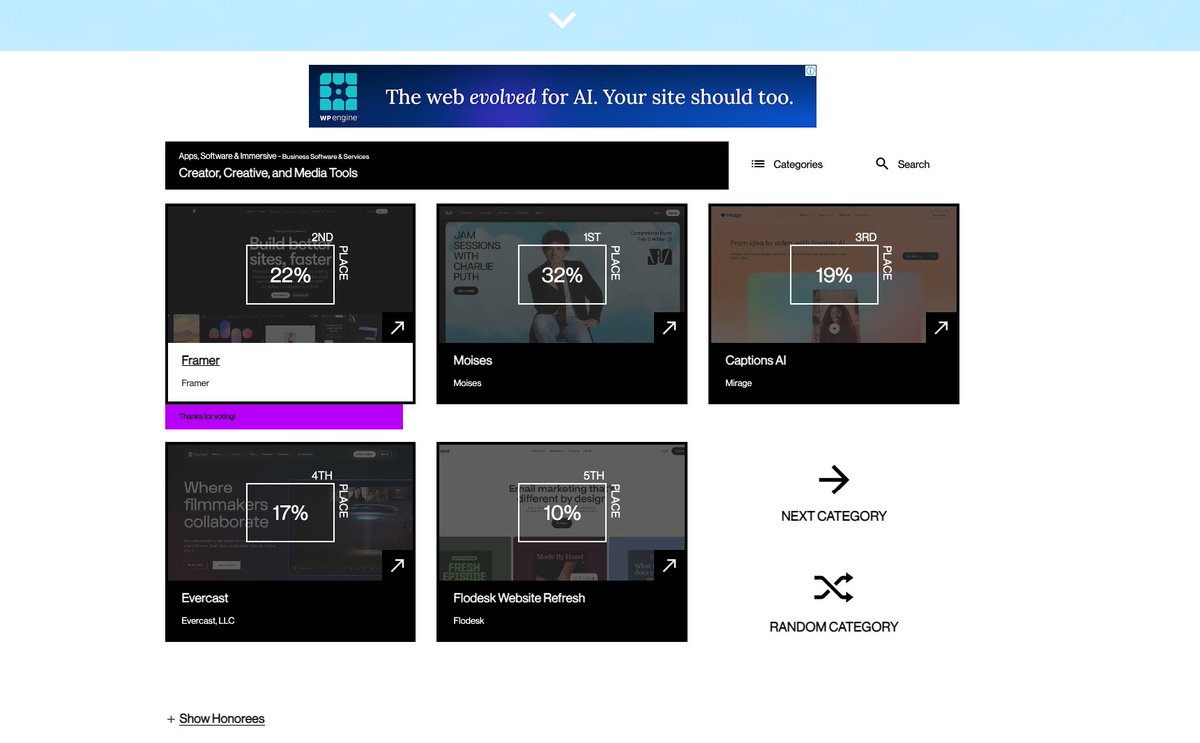Open the Search label
Viewport: 1200px width, 743px height.
coord(913,164)
